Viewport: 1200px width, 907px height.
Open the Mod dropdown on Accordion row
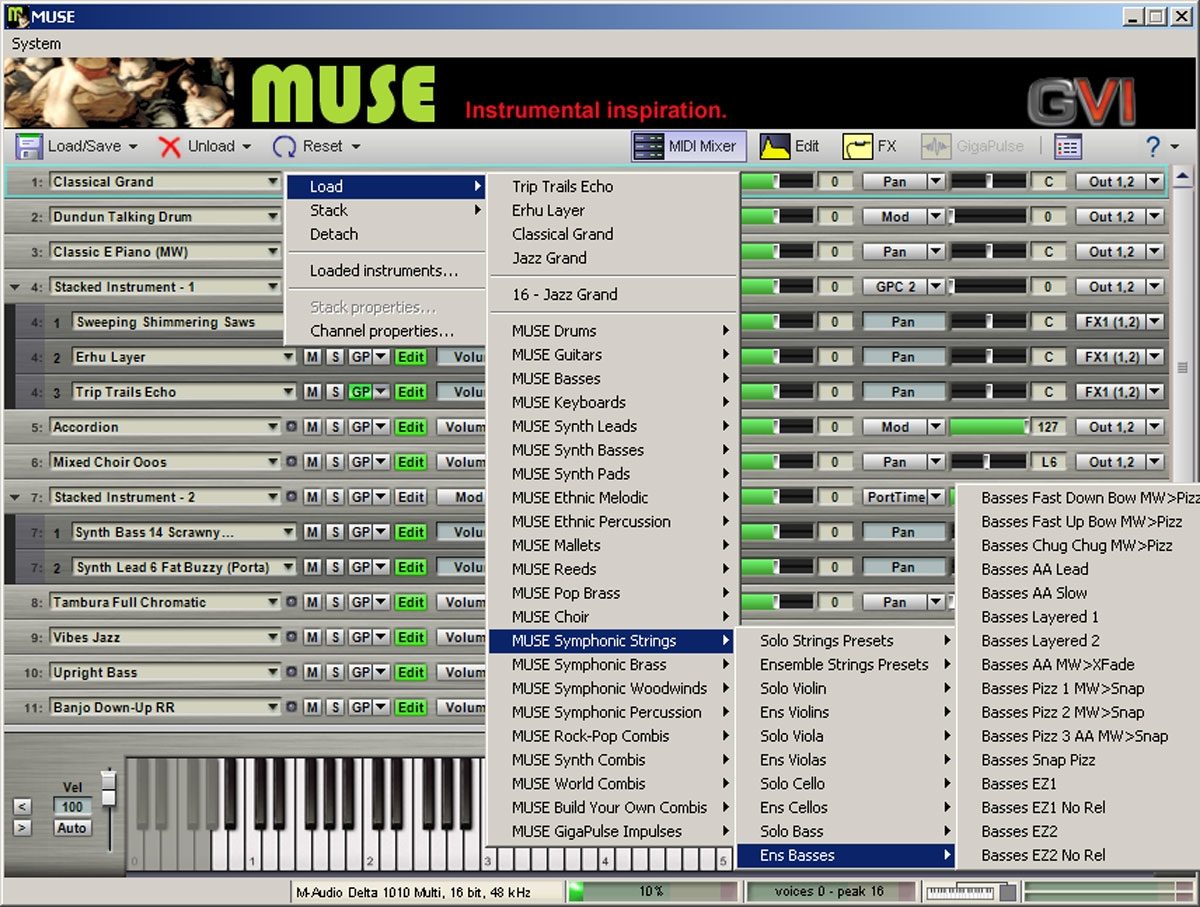(x=935, y=427)
